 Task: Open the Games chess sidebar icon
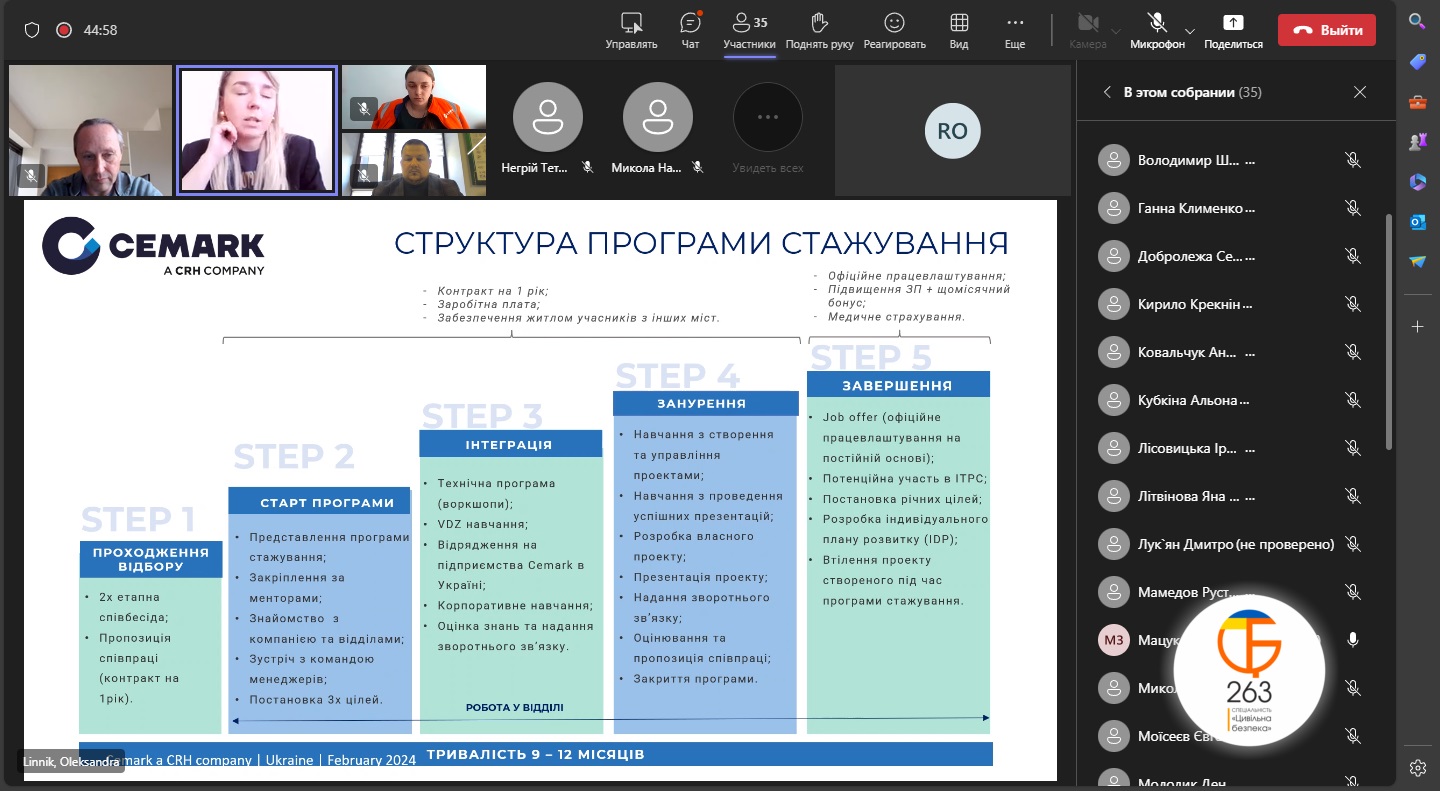[x=1417, y=142]
